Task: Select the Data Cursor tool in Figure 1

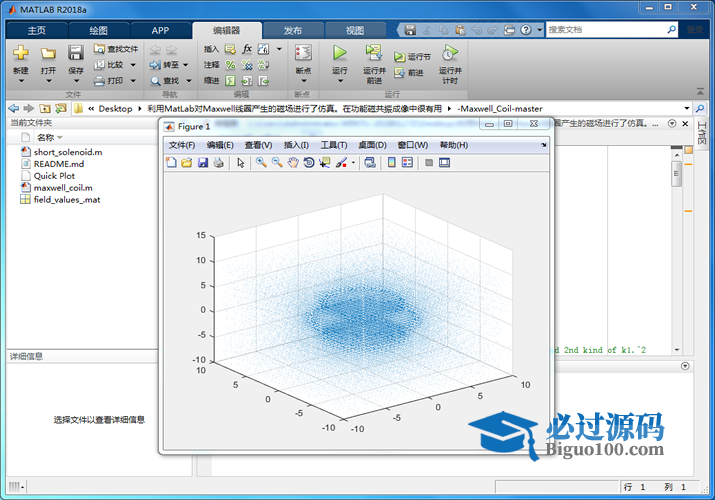Action: 325,162
